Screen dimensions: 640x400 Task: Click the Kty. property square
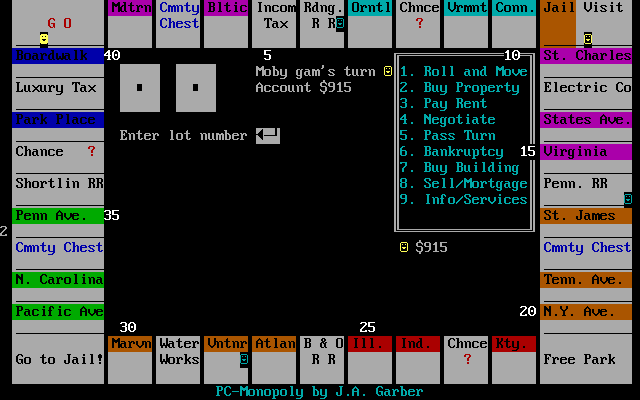(514, 360)
